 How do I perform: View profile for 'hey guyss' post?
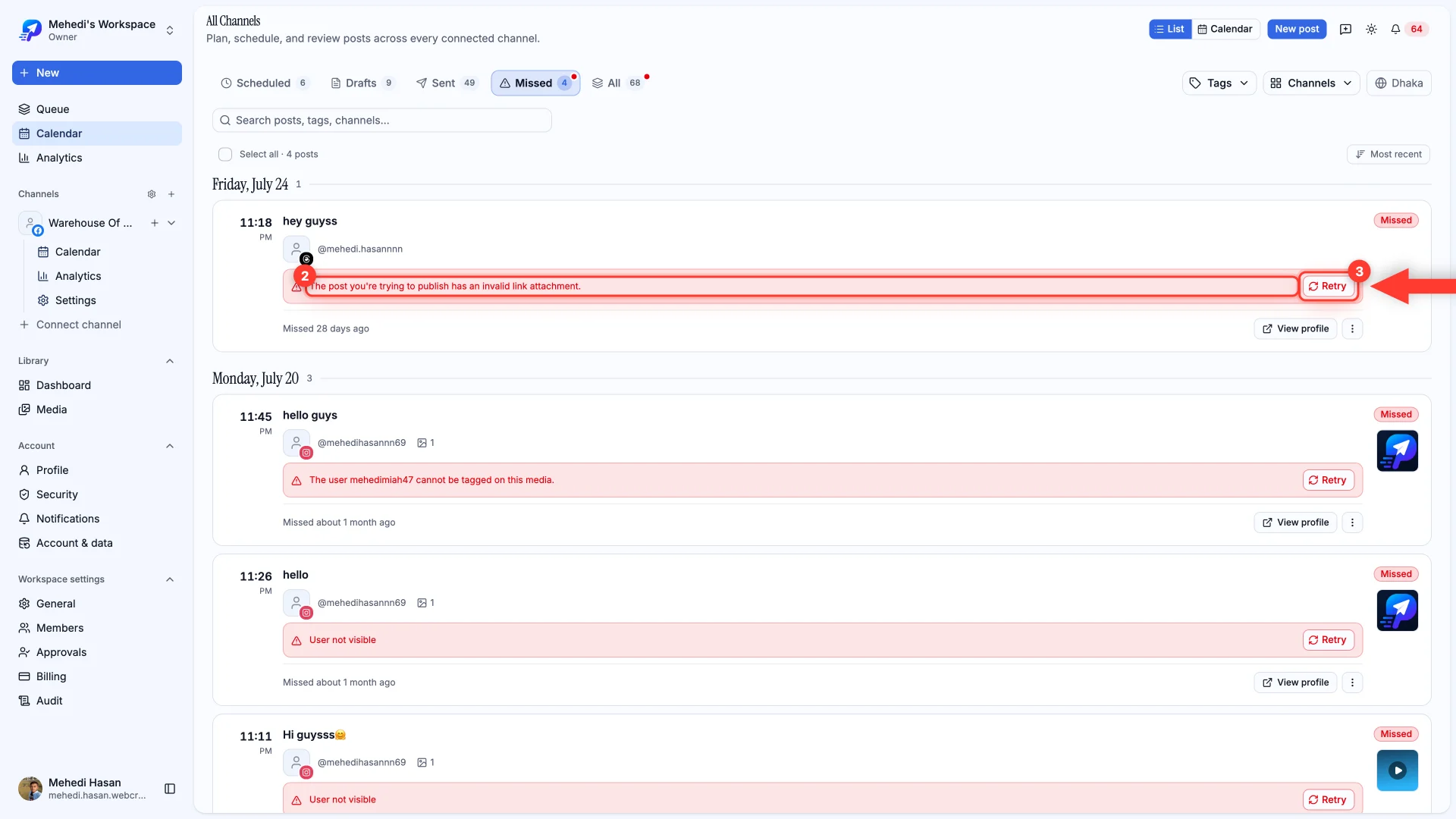1295,328
